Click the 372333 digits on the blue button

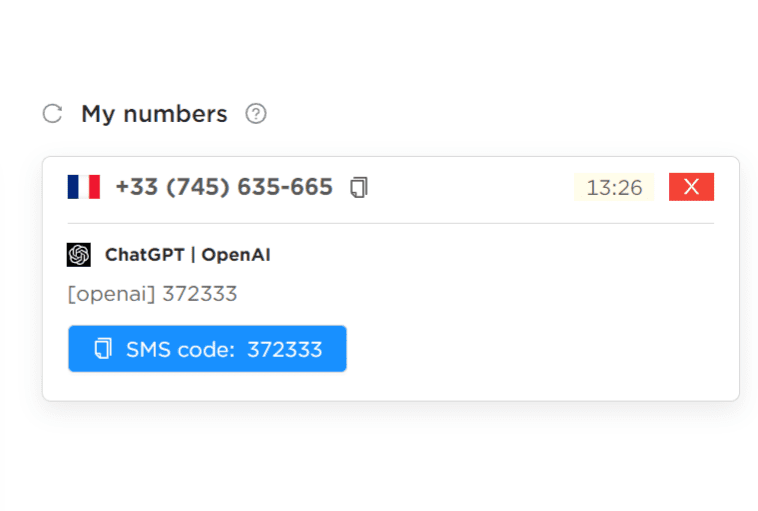(285, 350)
